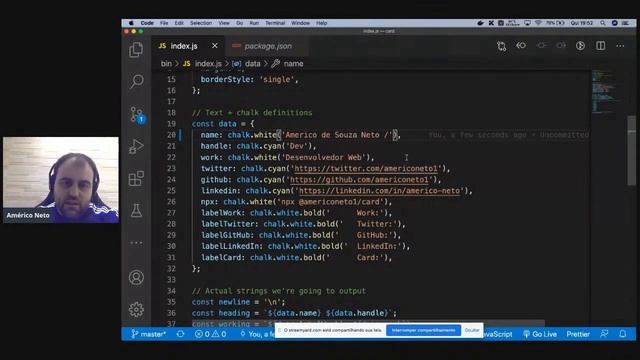Open the Go menu

click(240, 23)
